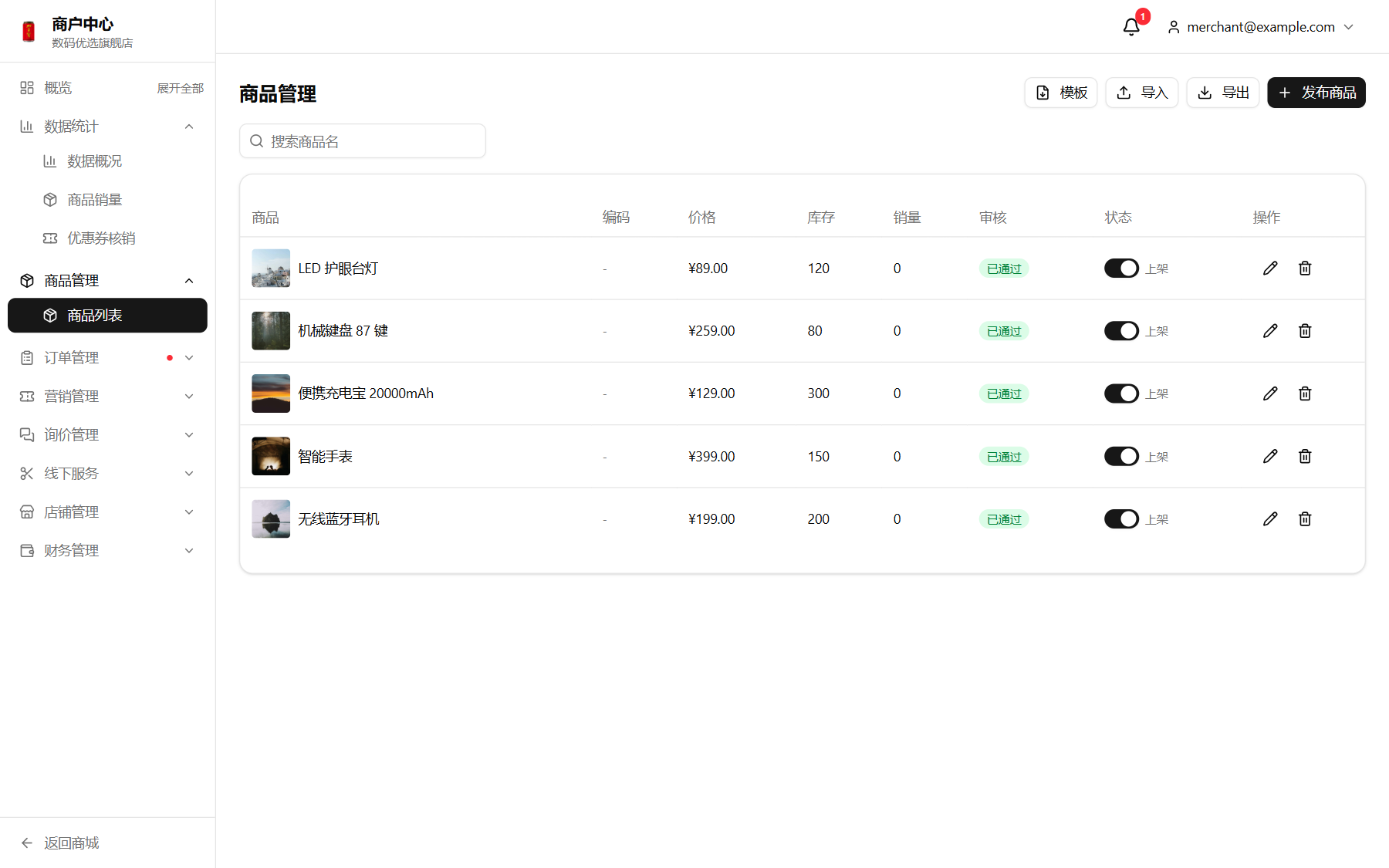The height and width of the screenshot is (868, 1389).
Task: Click the search magnifier icon
Action: pyautogui.click(x=257, y=141)
